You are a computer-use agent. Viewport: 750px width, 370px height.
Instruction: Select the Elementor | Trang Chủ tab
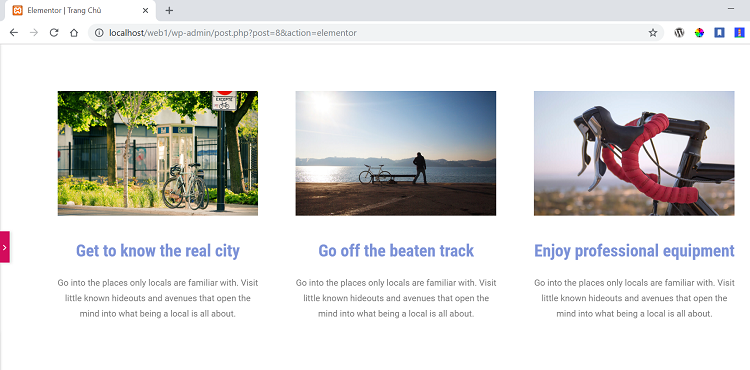click(x=79, y=11)
